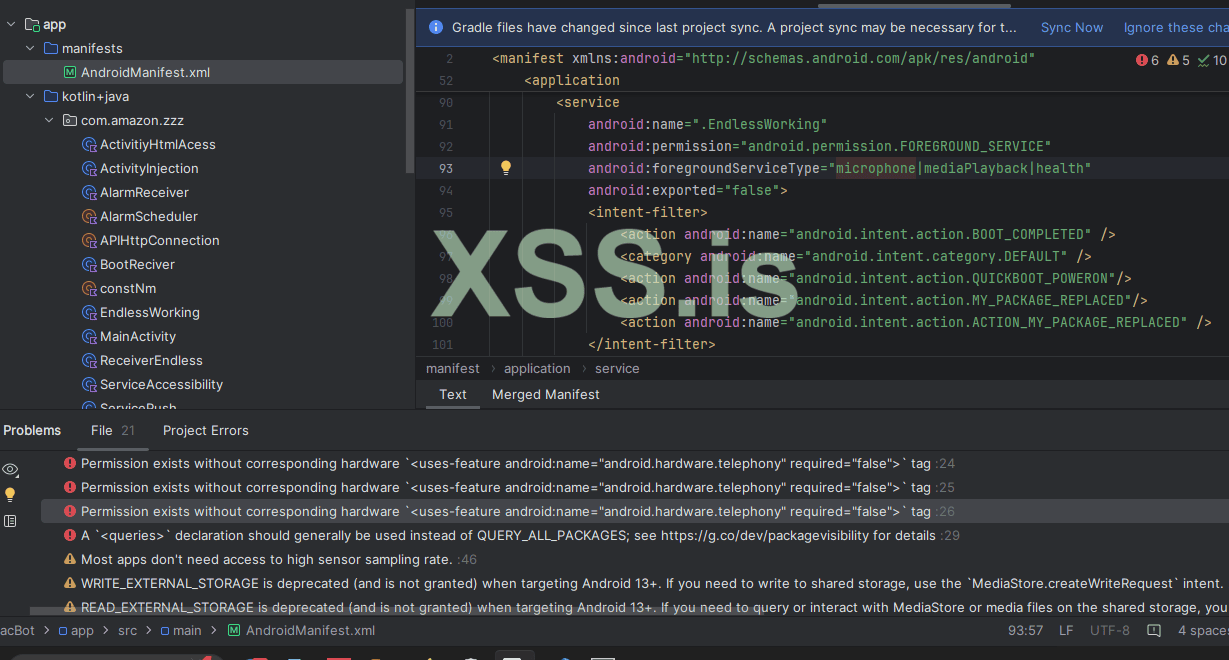Open the LF line separator selector
This screenshot has height=660, width=1229.
1066,631
